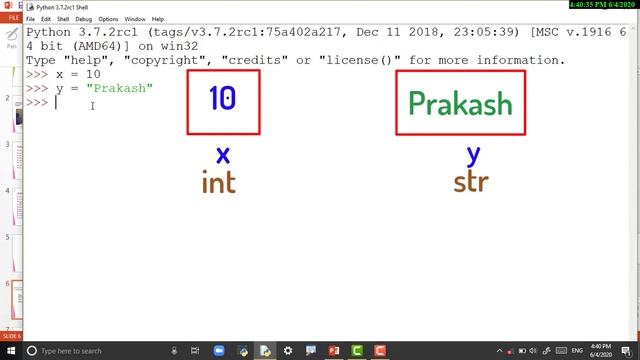640x360 pixels.
Task: Open the red Camtasia recorder taskbar icon
Action: (x=380, y=351)
